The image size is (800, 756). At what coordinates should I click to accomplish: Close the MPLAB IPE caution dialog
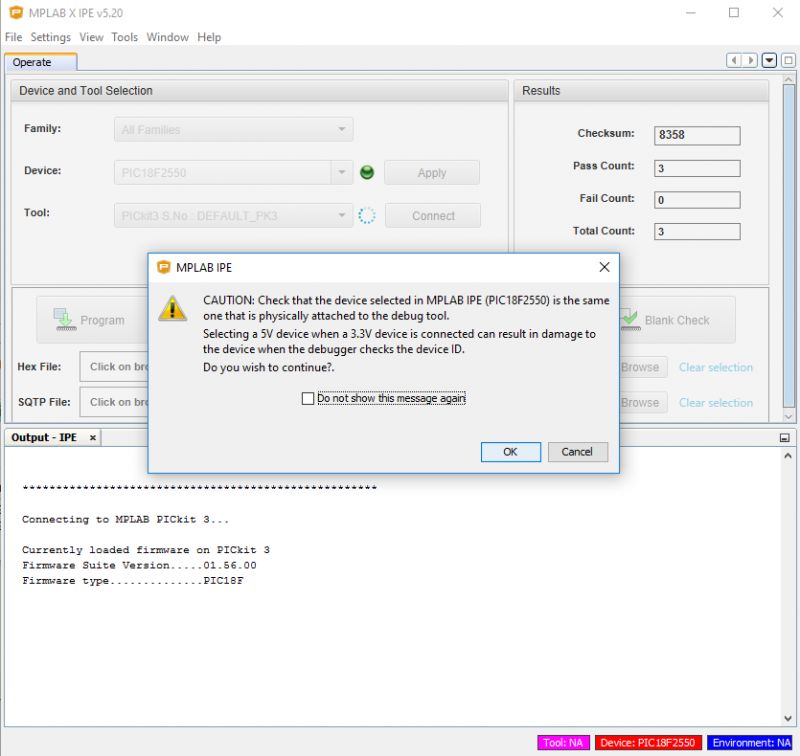click(604, 267)
